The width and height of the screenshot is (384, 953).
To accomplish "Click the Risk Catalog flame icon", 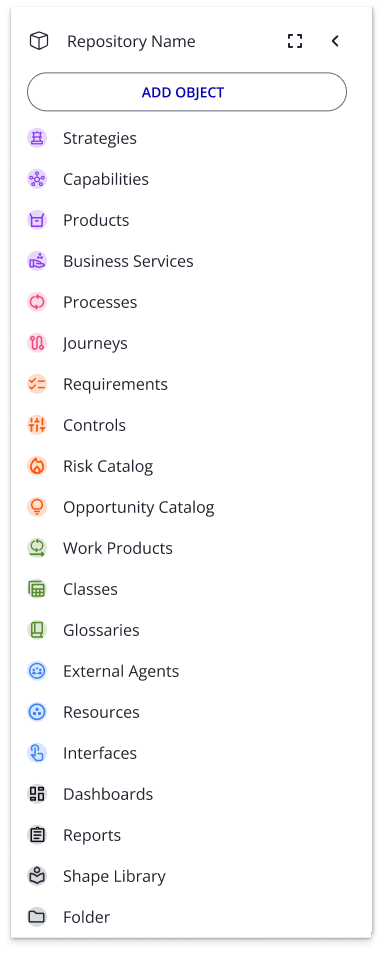I will point(37,467).
